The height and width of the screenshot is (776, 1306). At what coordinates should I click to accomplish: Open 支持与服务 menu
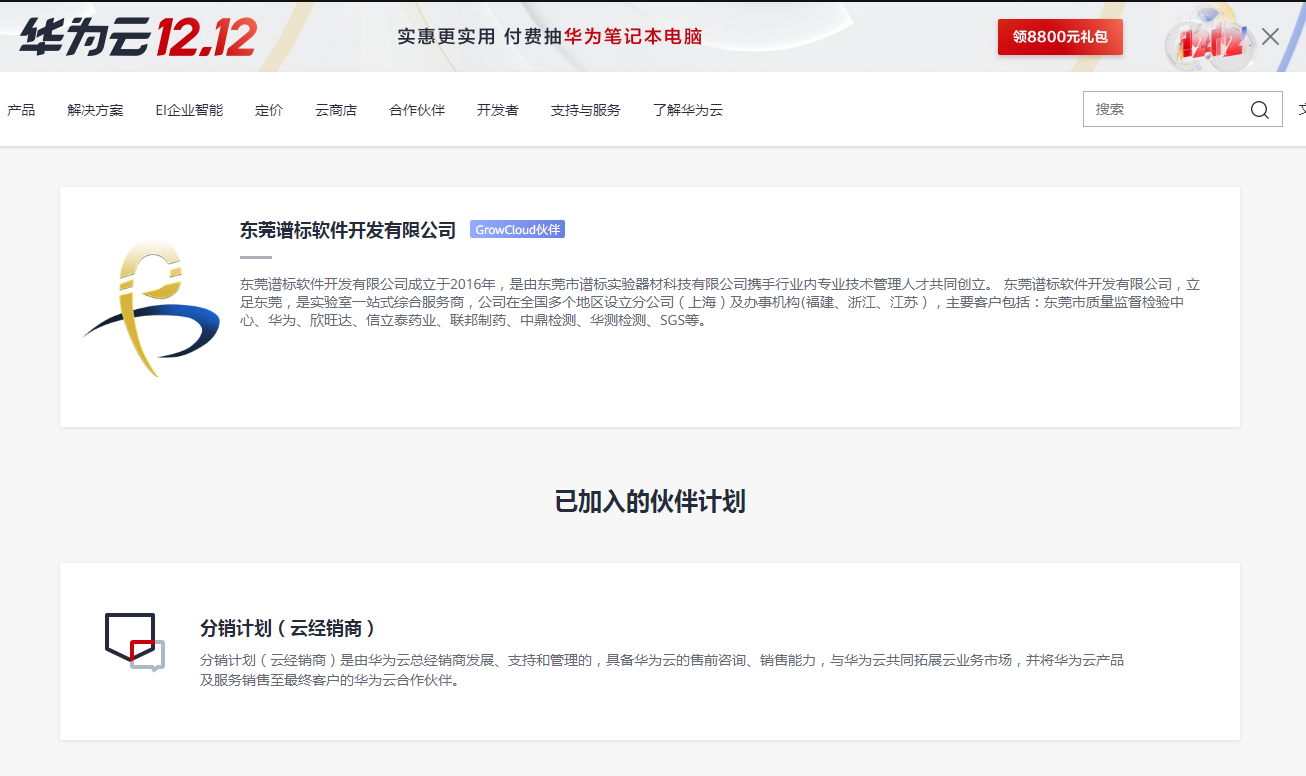coord(586,110)
